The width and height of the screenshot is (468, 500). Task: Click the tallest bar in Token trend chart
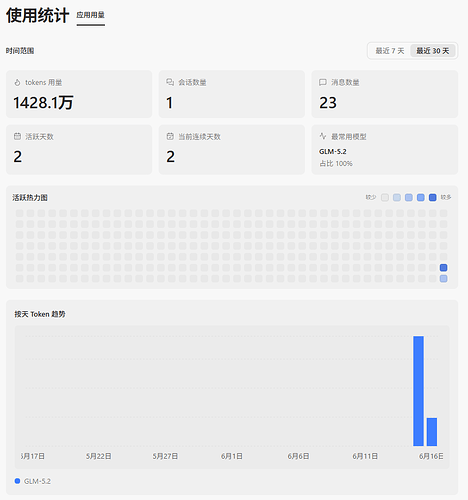click(x=418, y=391)
